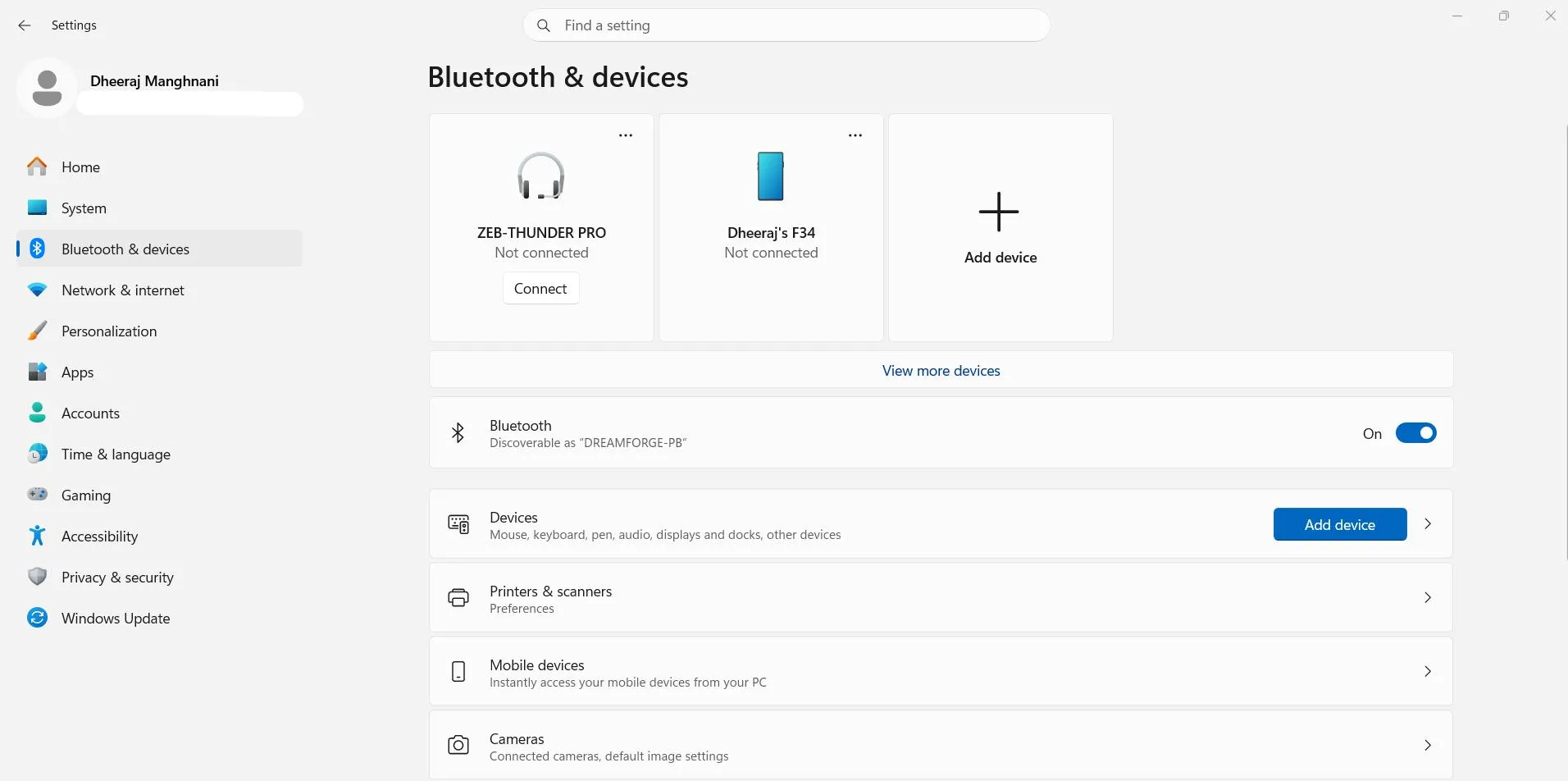Open more options for Dheeraj's F34

coord(855,135)
